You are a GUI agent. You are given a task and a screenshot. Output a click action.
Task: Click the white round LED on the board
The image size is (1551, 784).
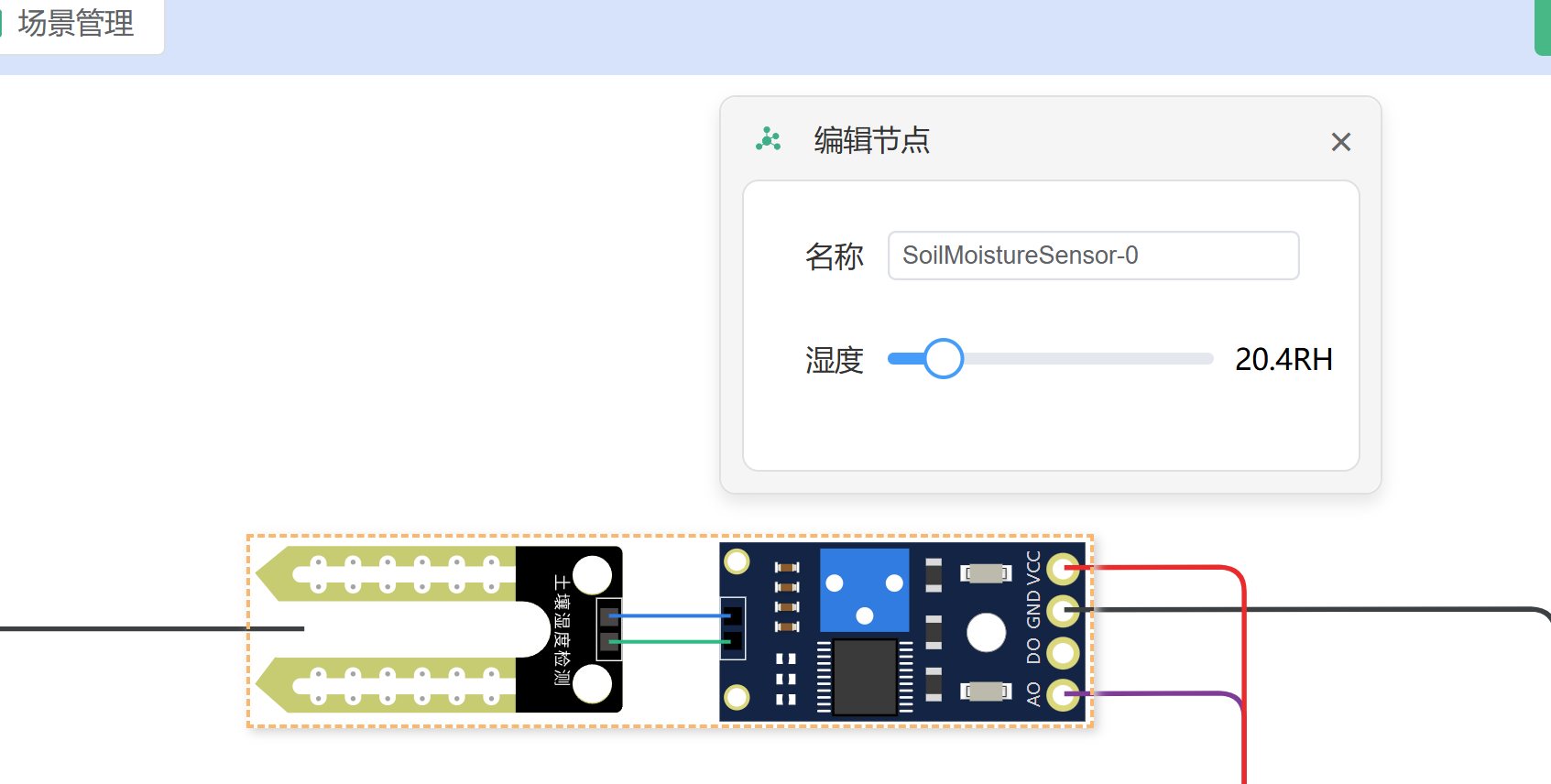click(x=986, y=632)
